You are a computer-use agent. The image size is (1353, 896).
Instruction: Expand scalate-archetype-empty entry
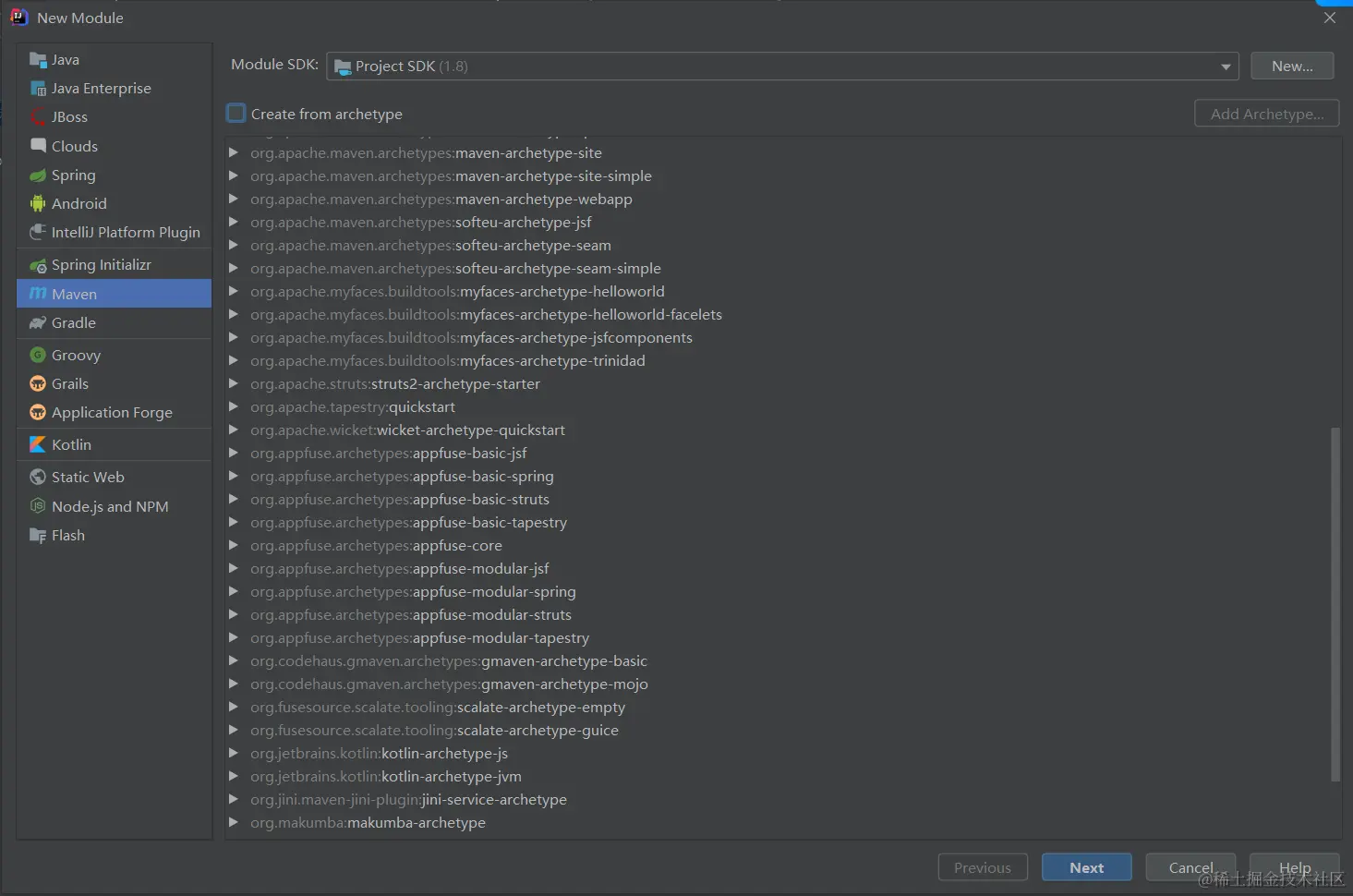(234, 707)
